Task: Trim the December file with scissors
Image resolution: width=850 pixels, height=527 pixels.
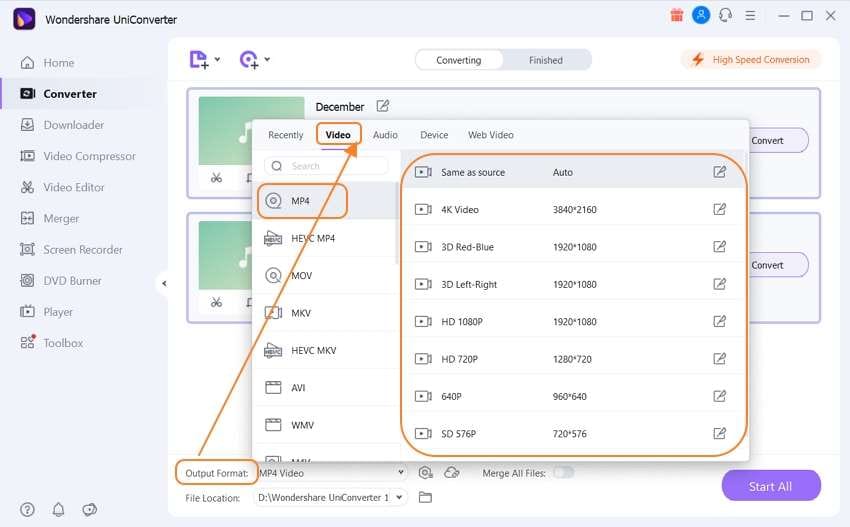Action: click(x=216, y=178)
